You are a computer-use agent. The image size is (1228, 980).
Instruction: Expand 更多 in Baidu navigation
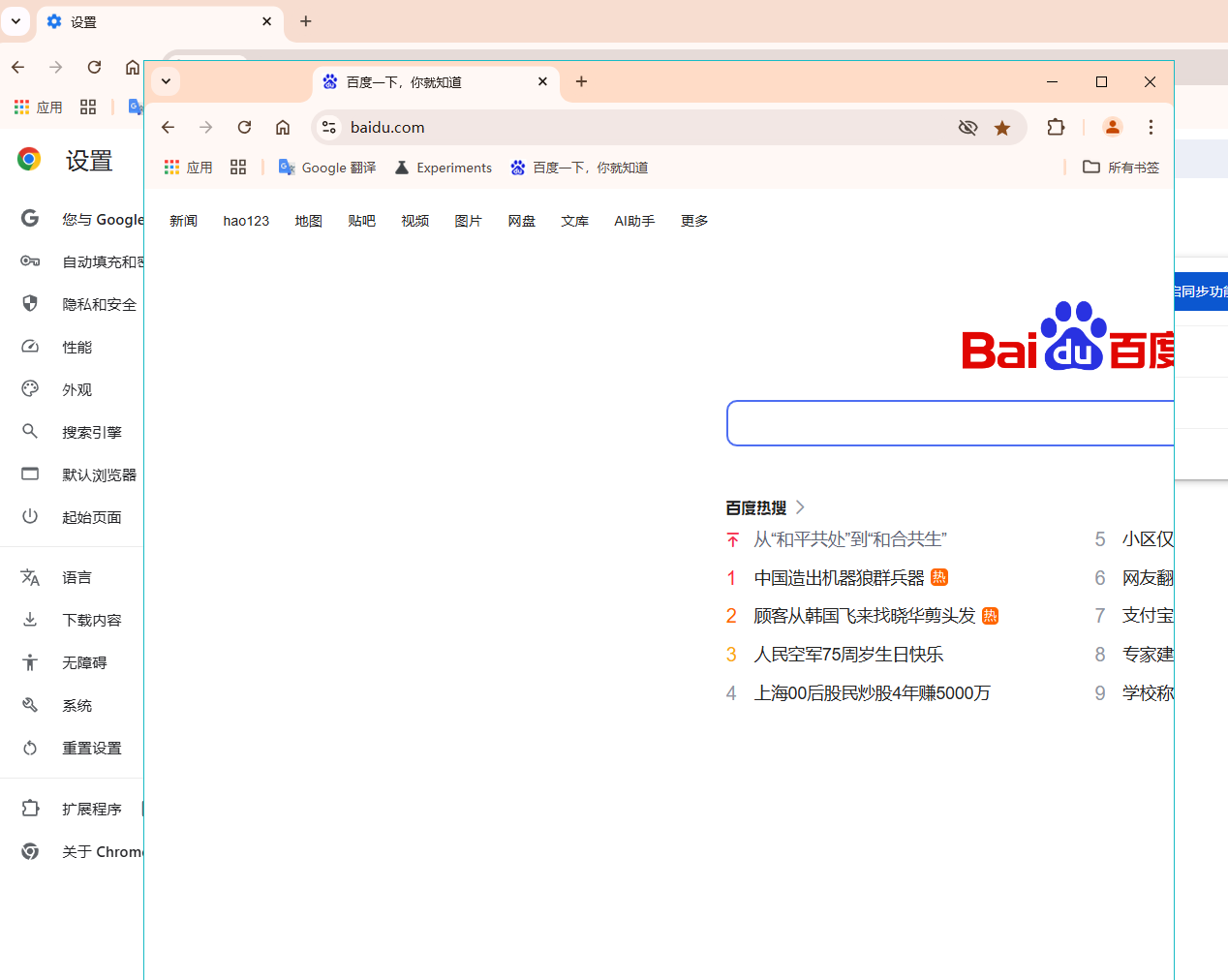[x=694, y=221]
